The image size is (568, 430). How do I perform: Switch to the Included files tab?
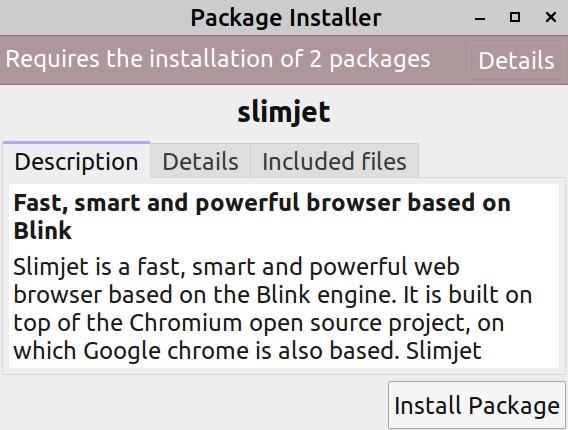click(x=334, y=161)
